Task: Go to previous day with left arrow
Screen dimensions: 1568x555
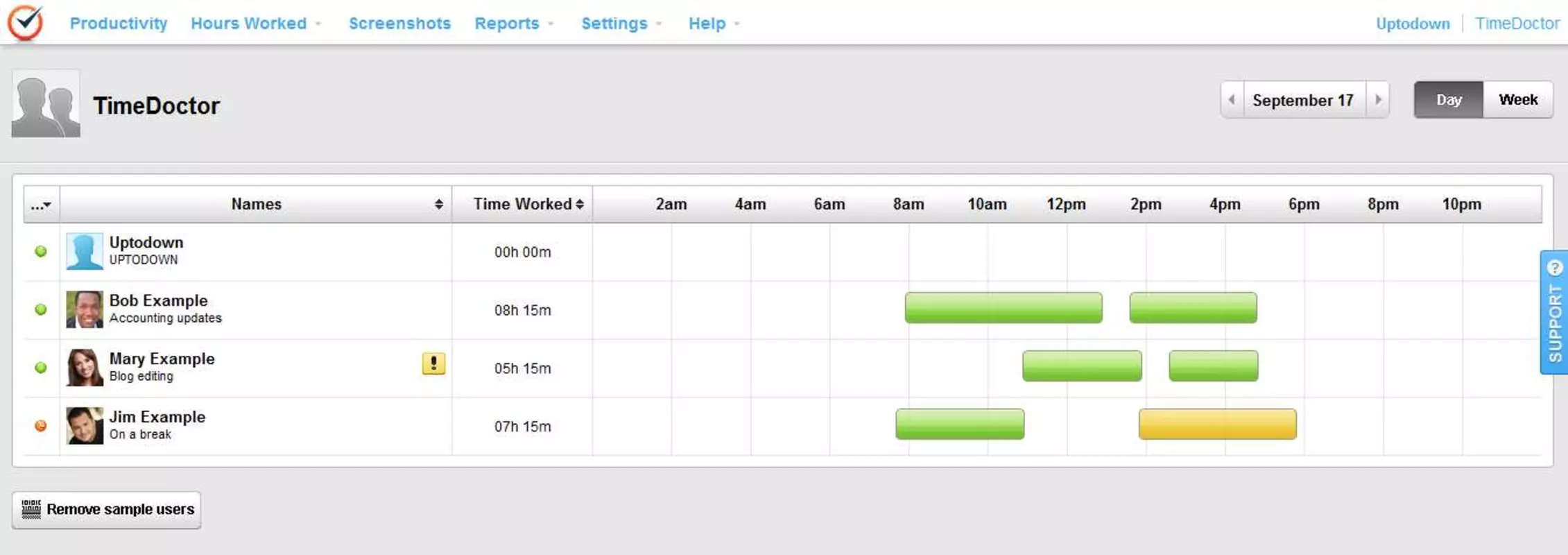Action: [x=1232, y=100]
